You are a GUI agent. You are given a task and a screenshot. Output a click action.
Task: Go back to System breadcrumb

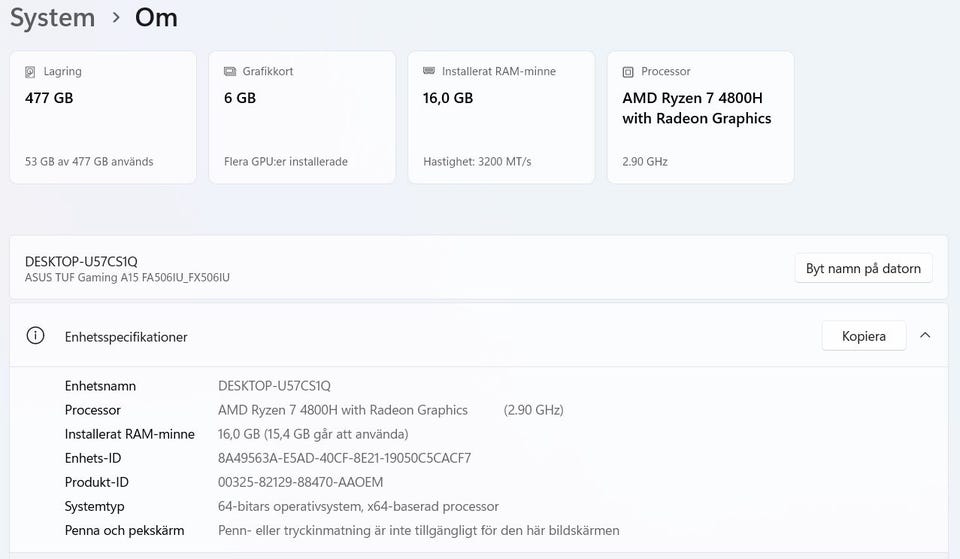coord(52,18)
